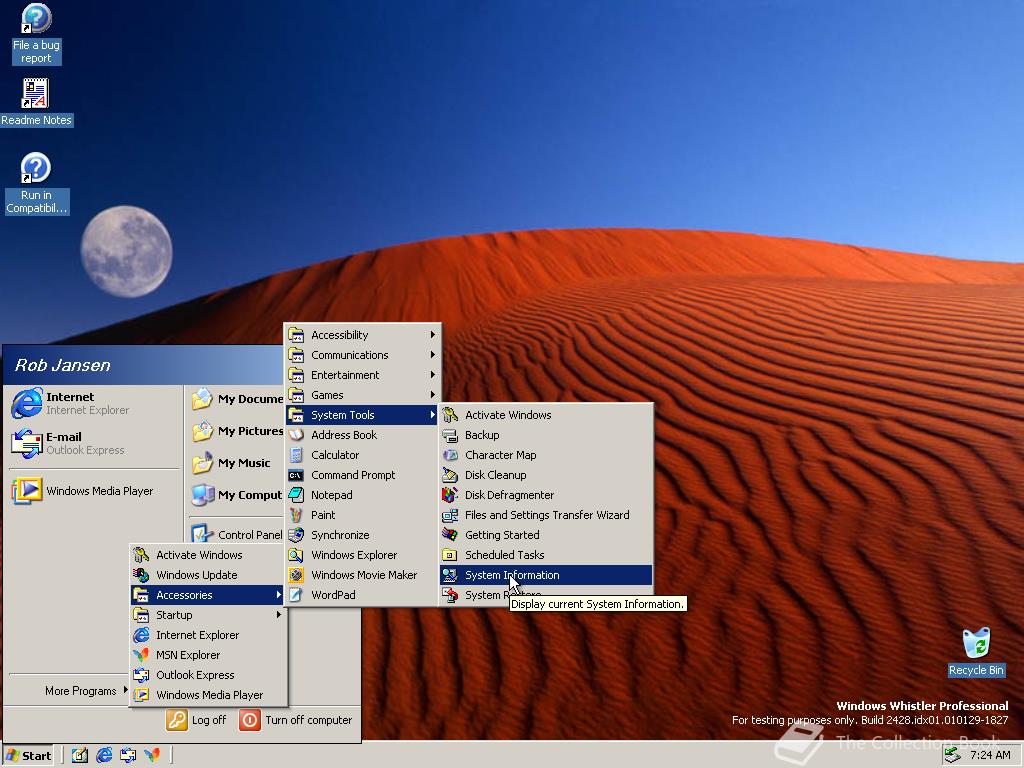This screenshot has width=1024, height=768.
Task: Open the File a bug report desktop shortcut
Action: pyautogui.click(x=36, y=33)
